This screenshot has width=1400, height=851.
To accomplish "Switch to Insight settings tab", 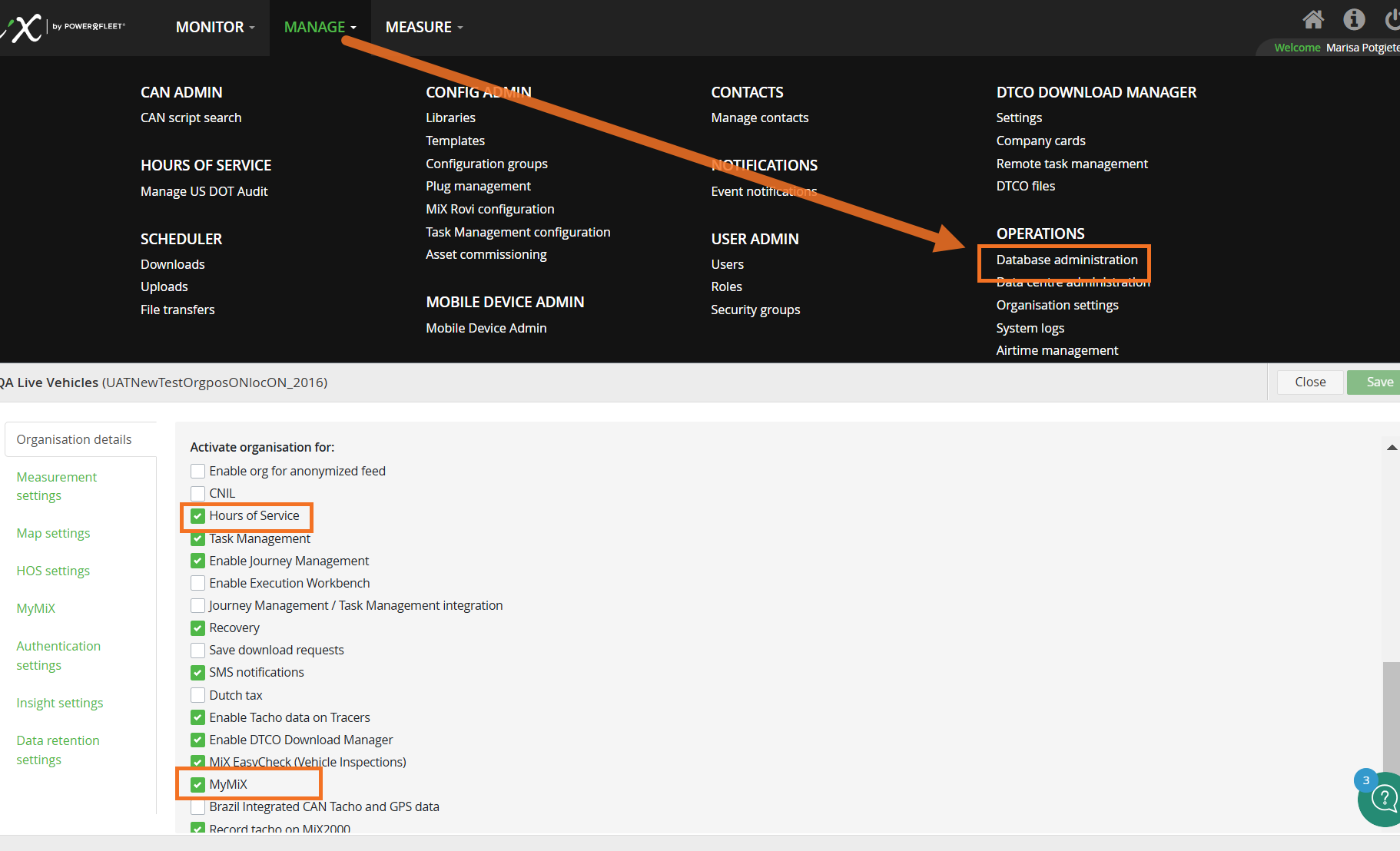I will [59, 703].
